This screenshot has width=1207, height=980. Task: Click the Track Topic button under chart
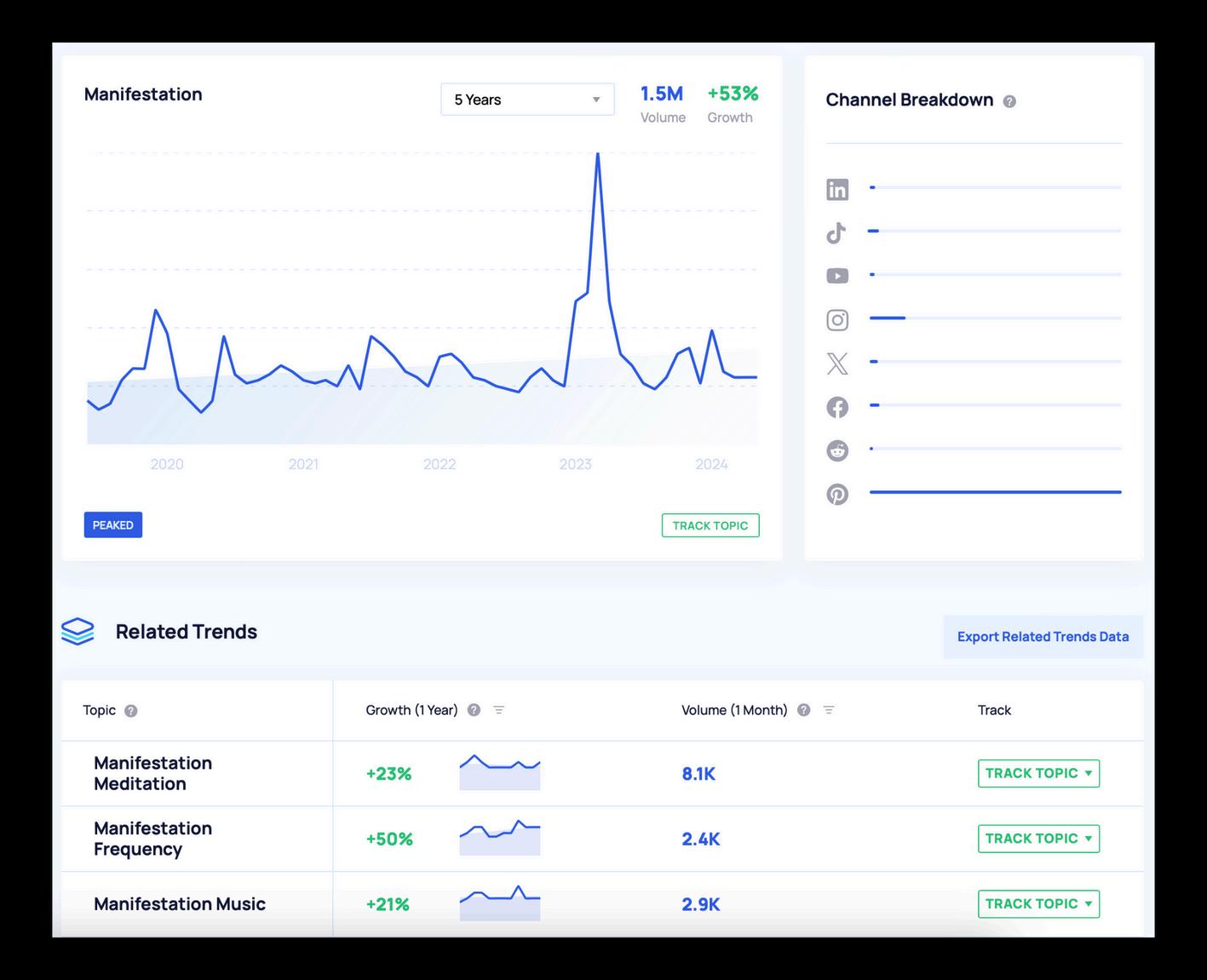tap(710, 525)
